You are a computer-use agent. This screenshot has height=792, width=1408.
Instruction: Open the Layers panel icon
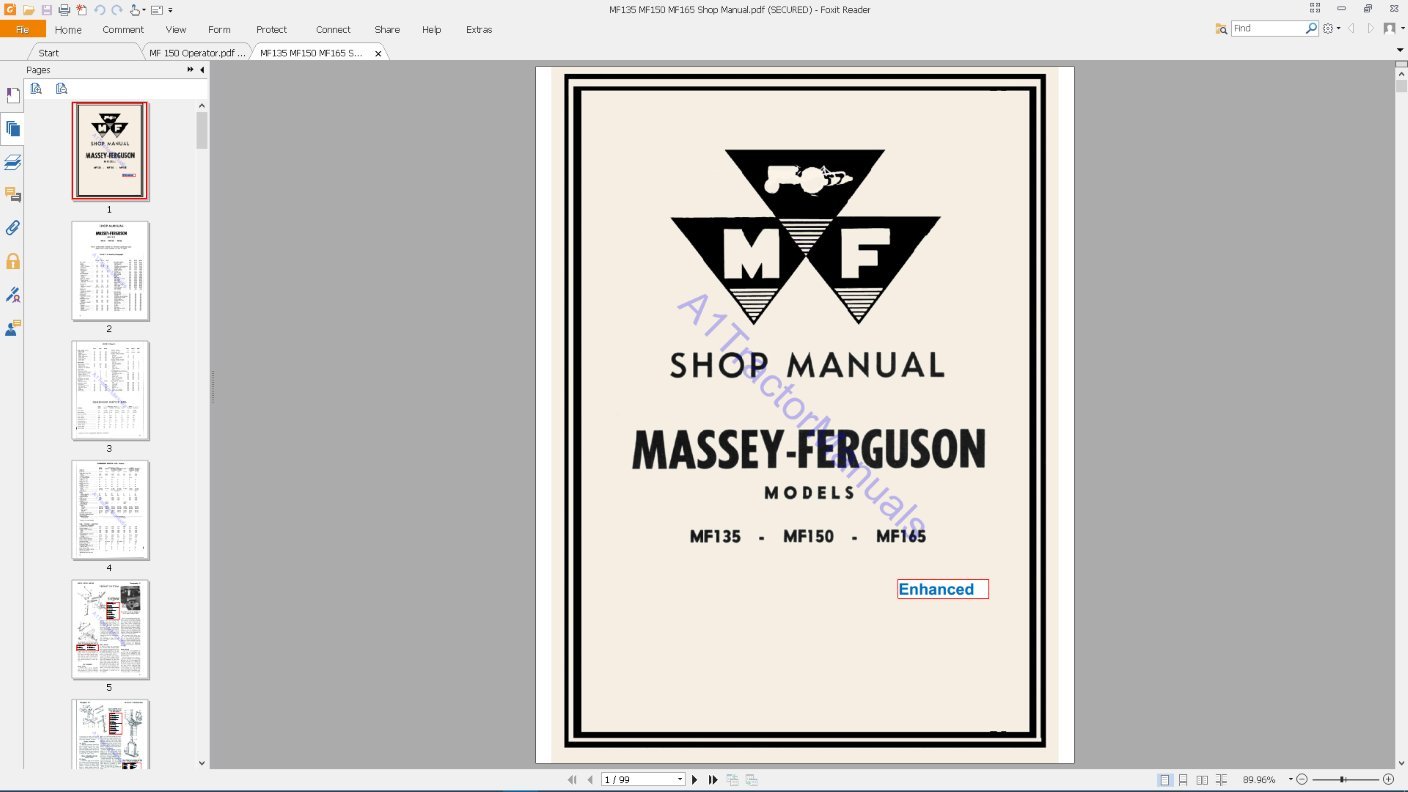[x=12, y=161]
